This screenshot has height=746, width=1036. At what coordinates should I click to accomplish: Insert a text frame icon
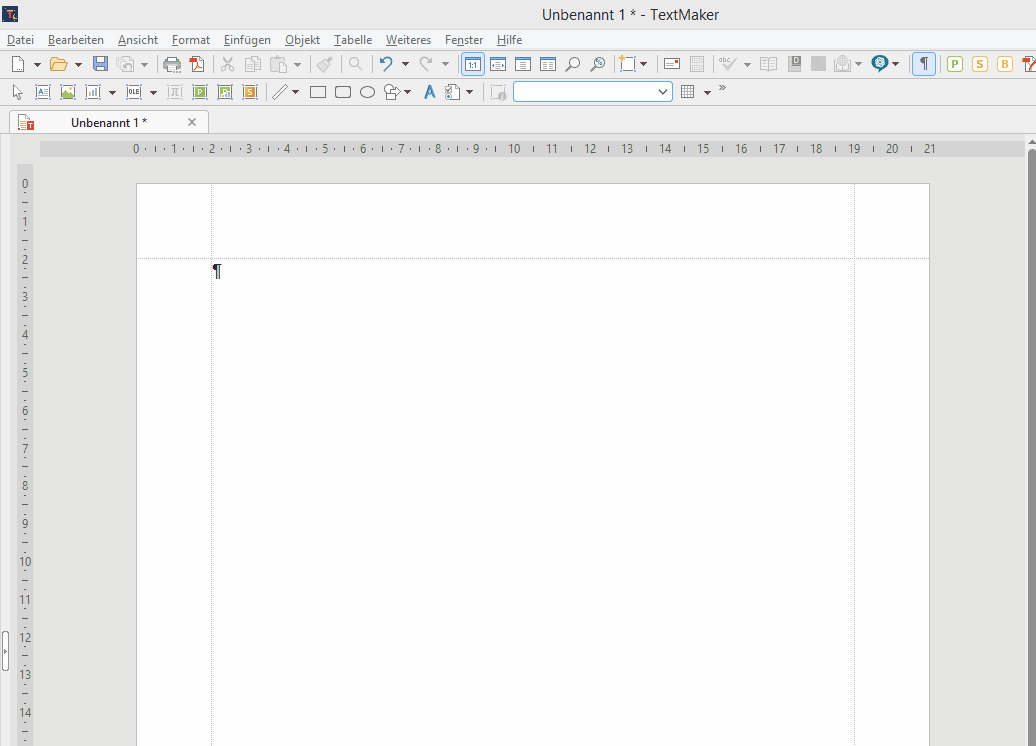click(x=43, y=92)
